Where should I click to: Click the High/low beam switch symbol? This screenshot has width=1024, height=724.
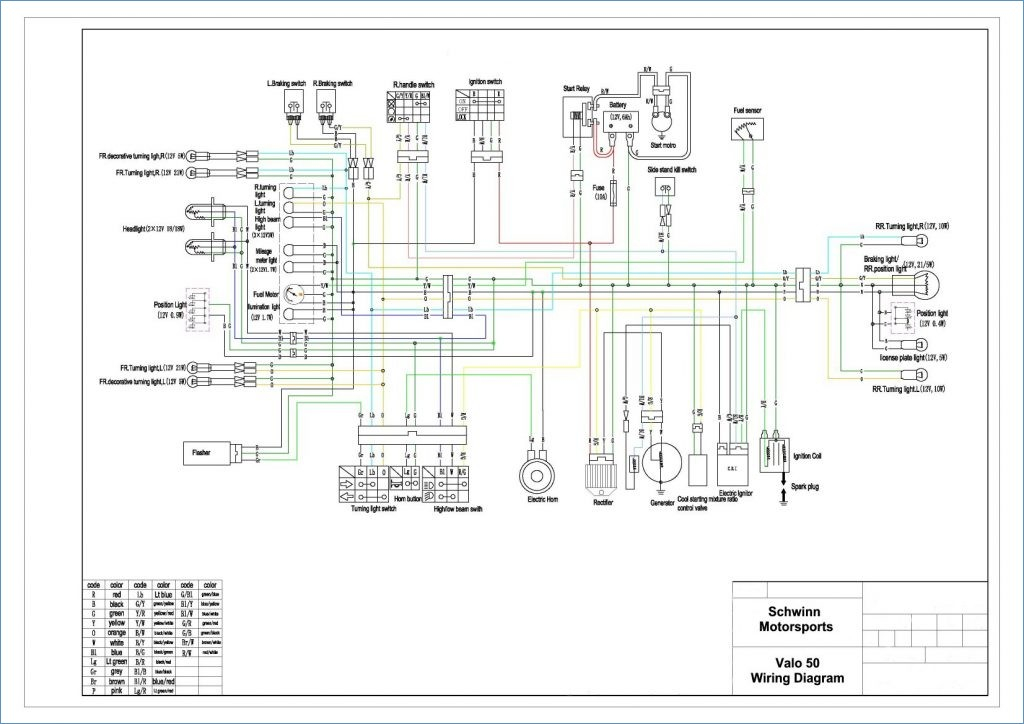point(445,484)
